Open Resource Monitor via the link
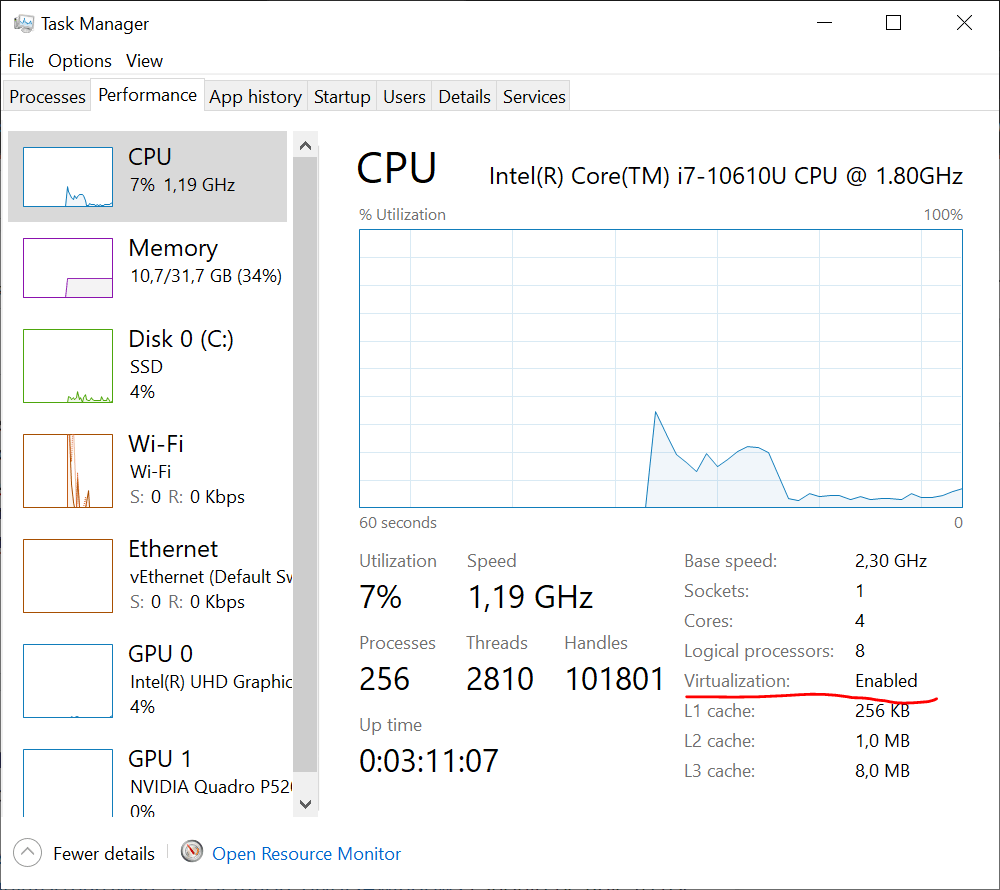 306,853
